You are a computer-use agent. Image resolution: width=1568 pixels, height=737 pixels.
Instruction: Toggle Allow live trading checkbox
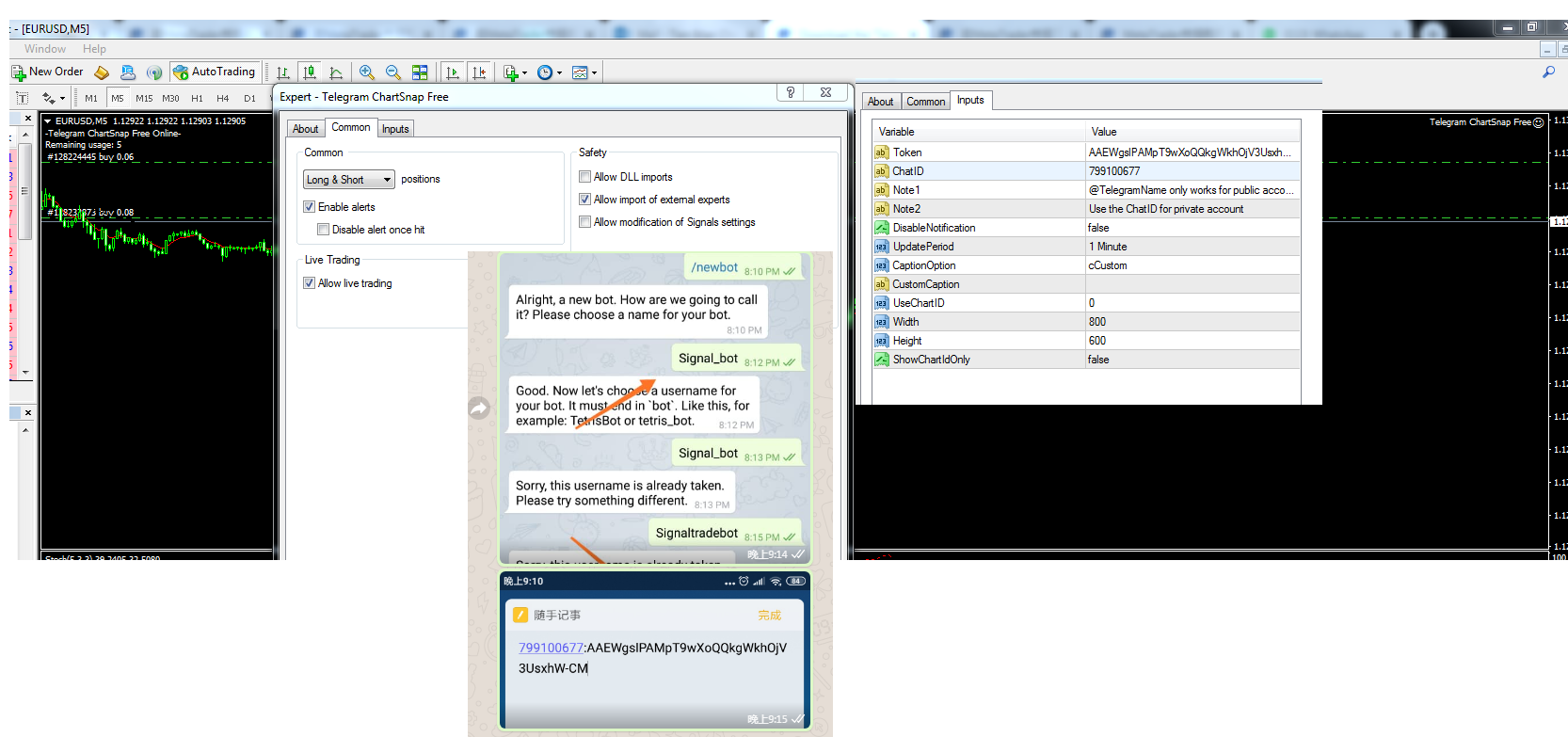point(309,283)
